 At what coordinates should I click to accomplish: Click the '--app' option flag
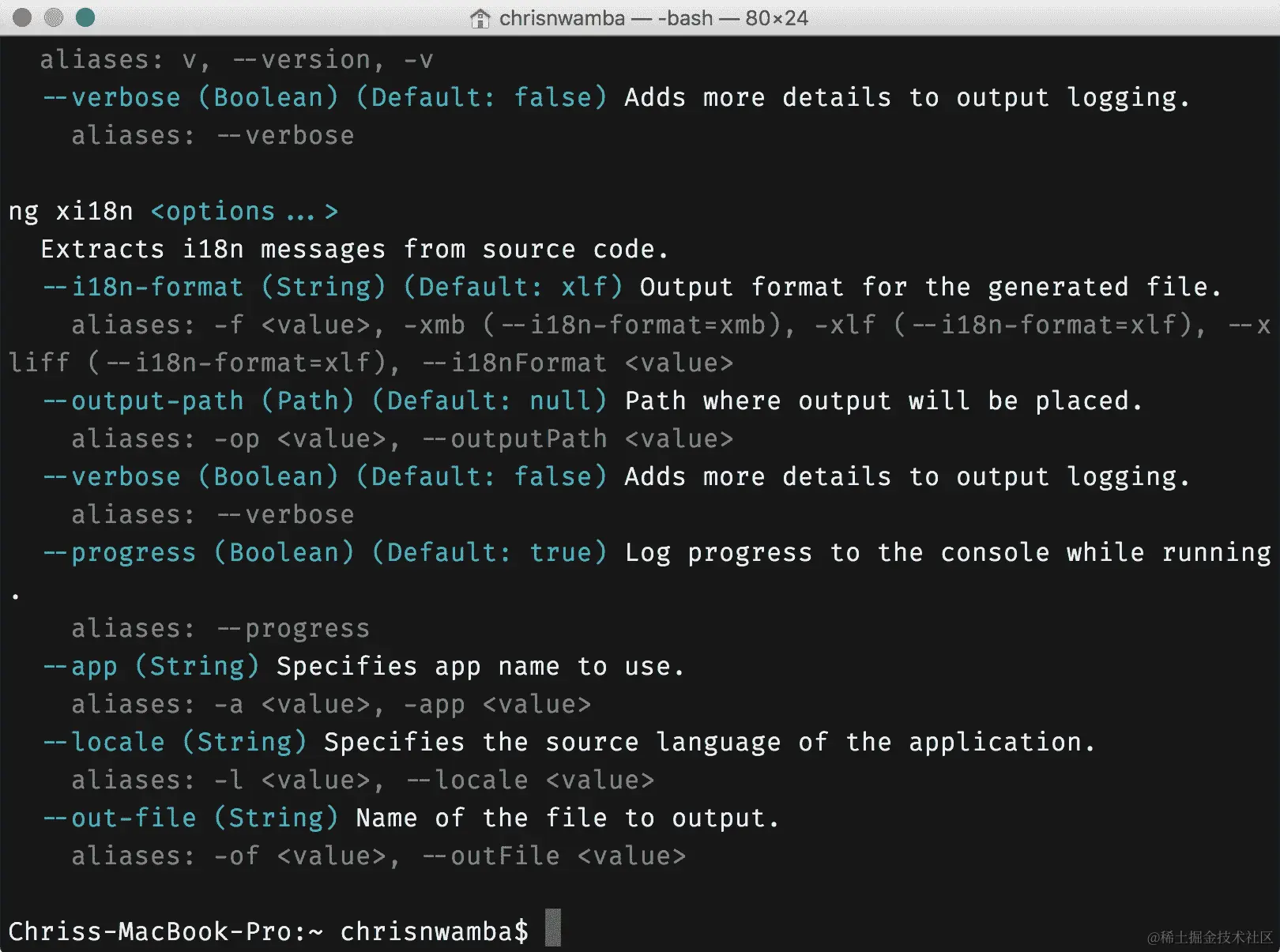[x=80, y=666]
